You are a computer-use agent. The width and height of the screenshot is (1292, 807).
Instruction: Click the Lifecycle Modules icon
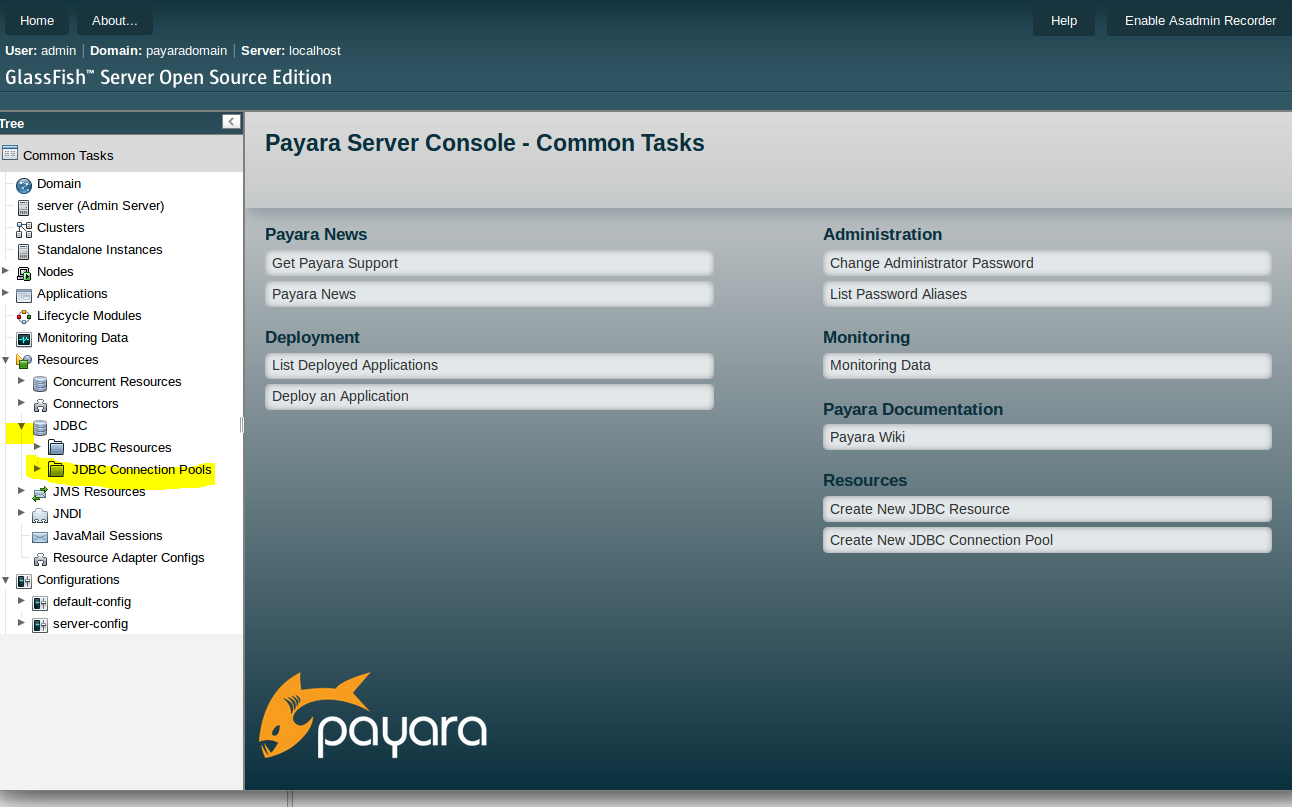[x=24, y=317]
